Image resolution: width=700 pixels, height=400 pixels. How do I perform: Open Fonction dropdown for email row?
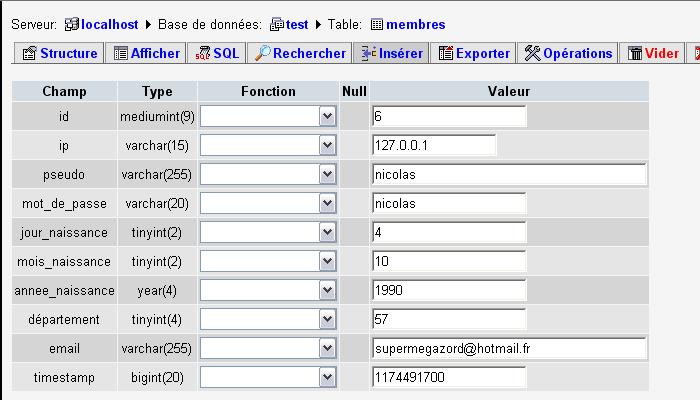[327, 349]
